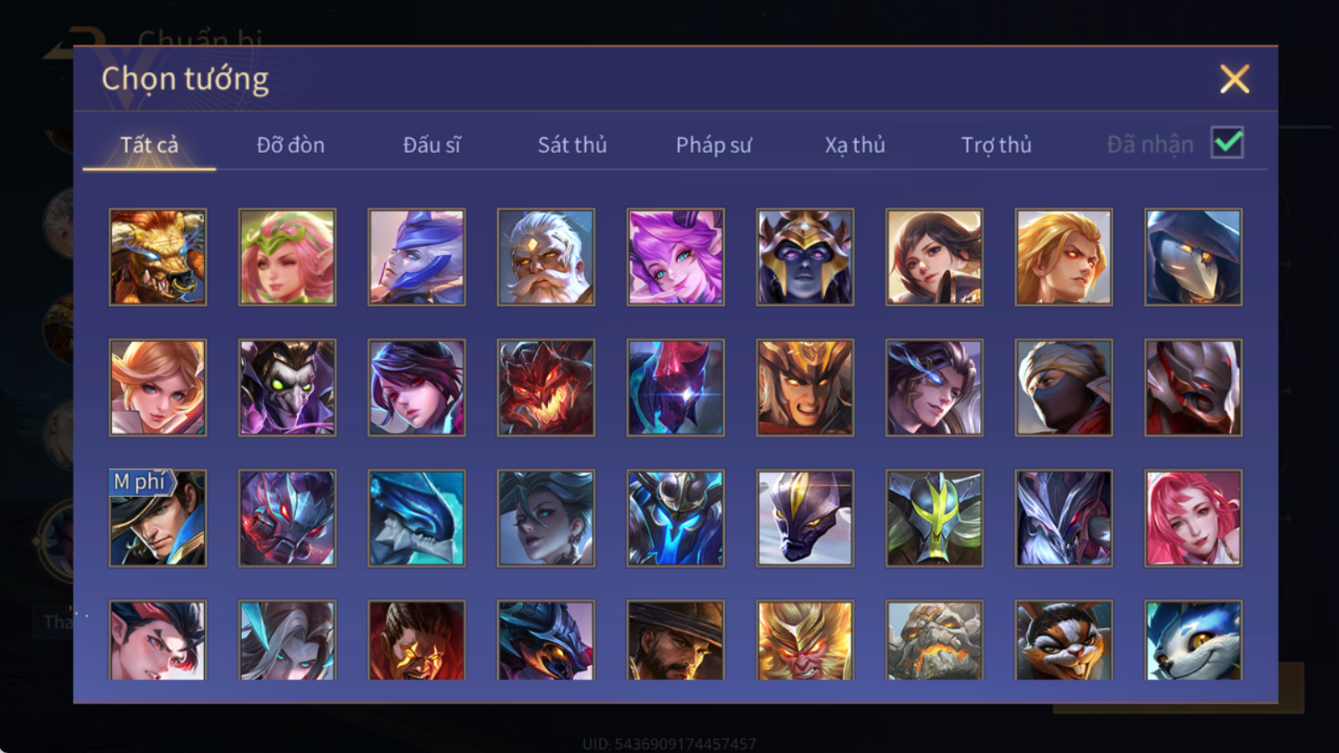Select the red demon face hero

point(546,387)
